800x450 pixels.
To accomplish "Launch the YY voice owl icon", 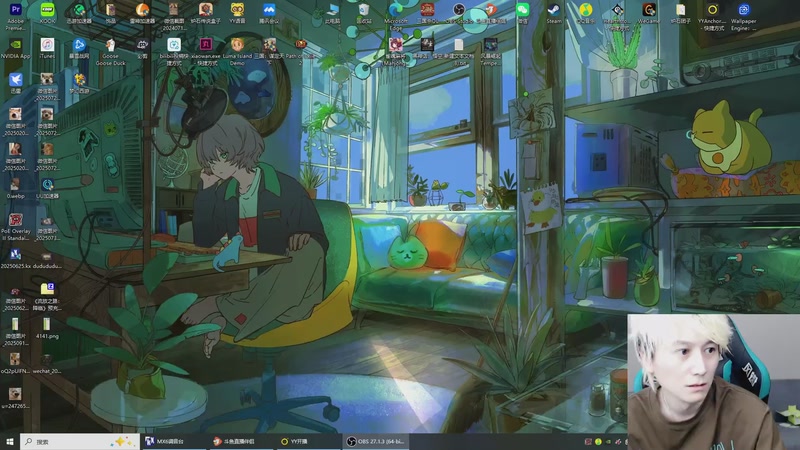I will [237, 13].
